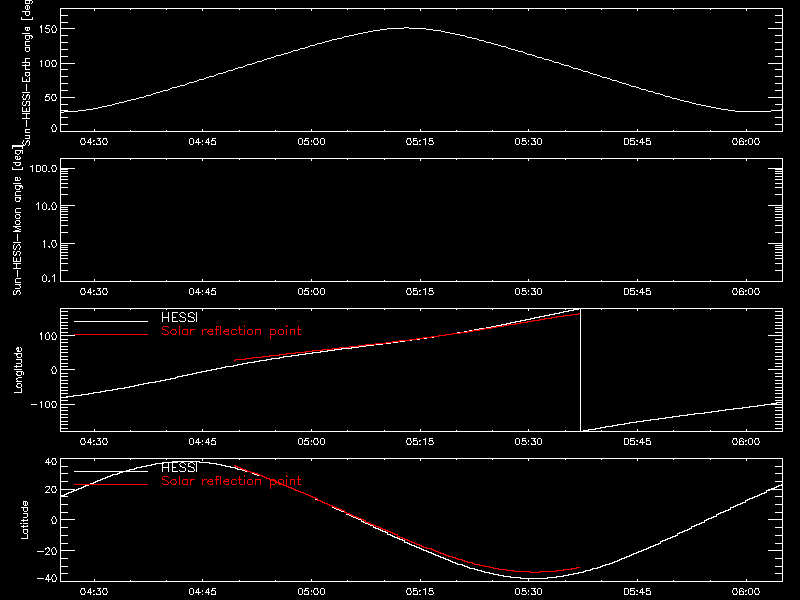Click 06:00 label under Moon angle plot
The image size is (800, 600).
746,292
